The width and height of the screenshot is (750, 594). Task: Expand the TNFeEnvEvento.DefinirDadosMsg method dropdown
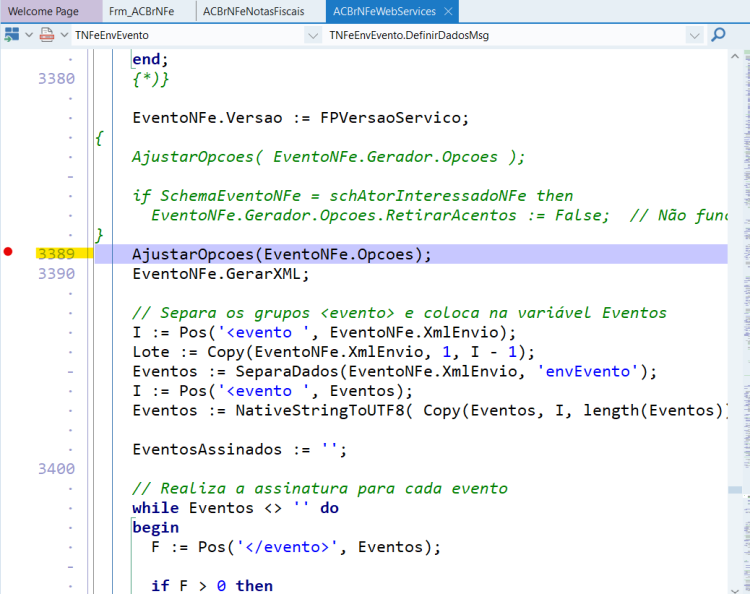(x=695, y=35)
